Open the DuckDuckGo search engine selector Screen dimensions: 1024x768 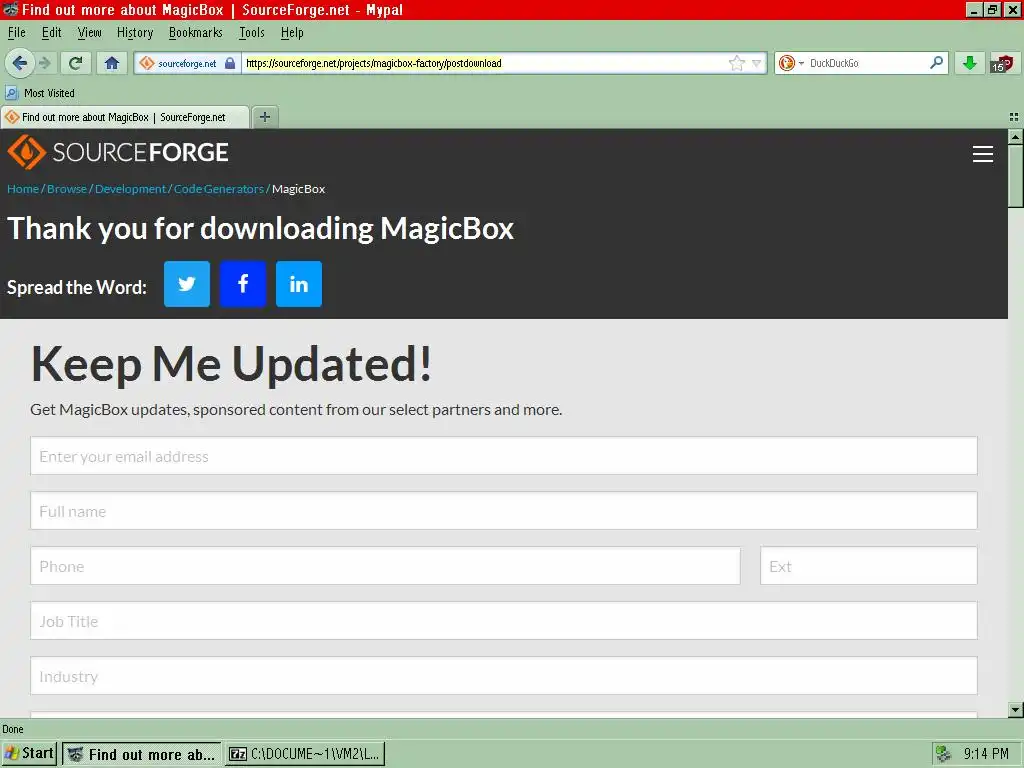click(791, 63)
